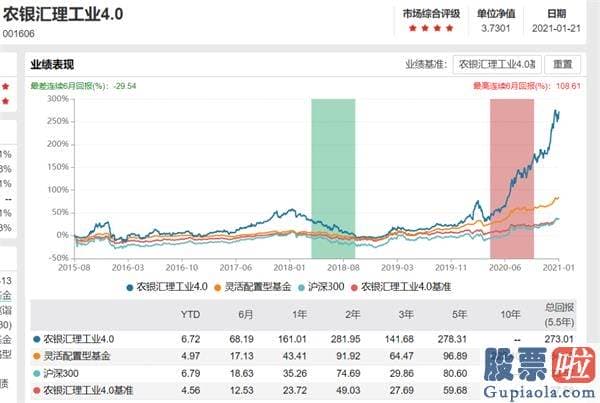
Task: Click 沪深300 1-year value 35.26
Action: [x=295, y=373]
